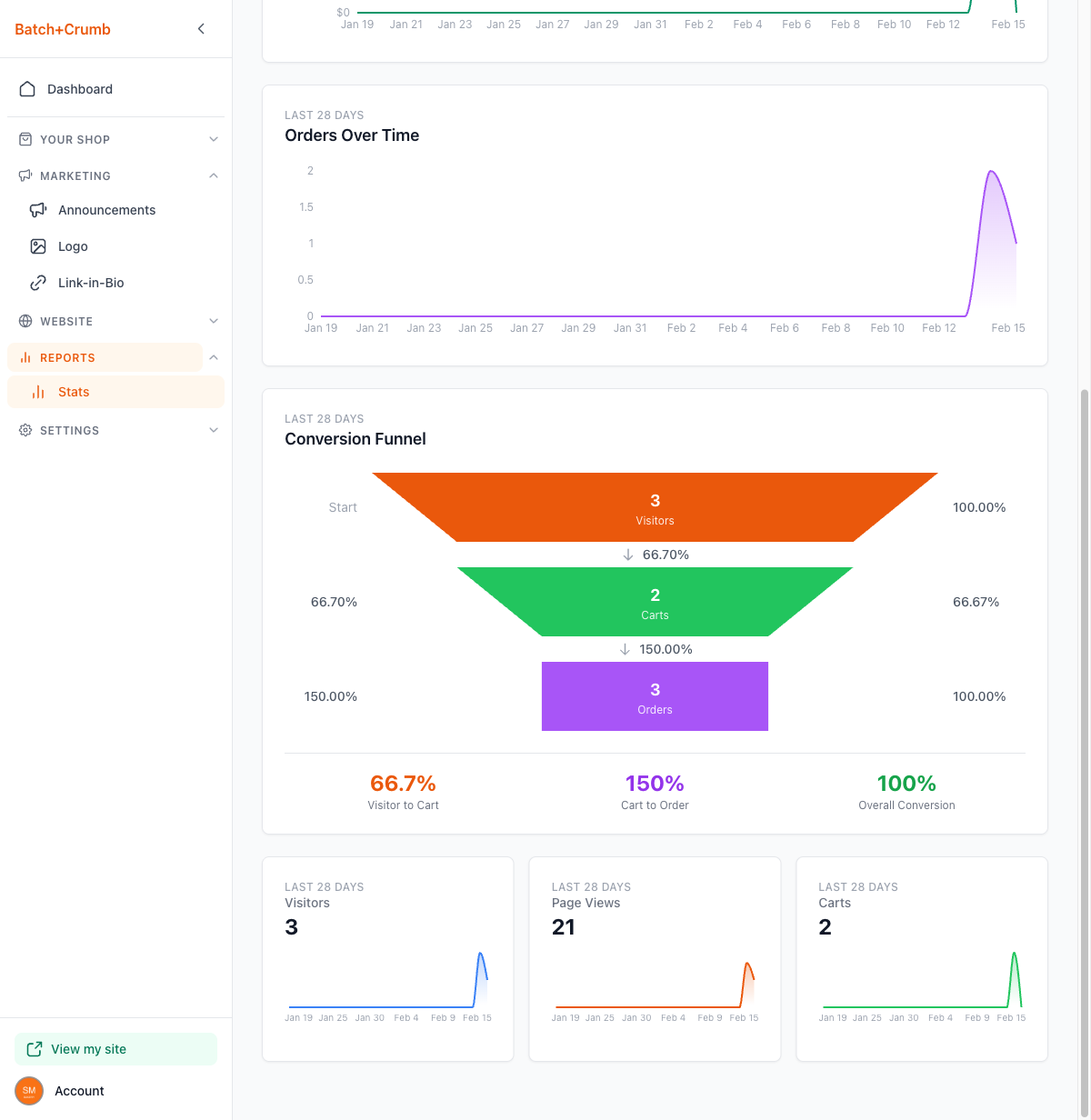Click the SM account avatar
This screenshot has width=1091, height=1120.
click(29, 1091)
